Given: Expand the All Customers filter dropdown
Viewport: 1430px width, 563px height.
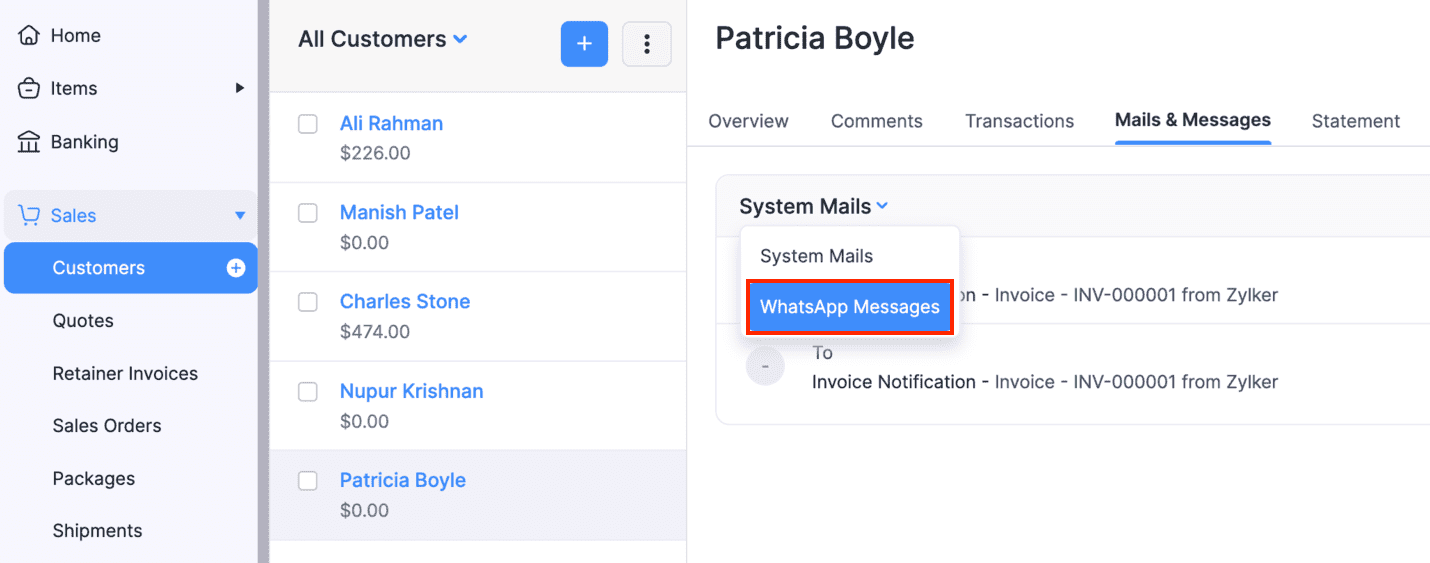Looking at the screenshot, I should [x=460, y=40].
